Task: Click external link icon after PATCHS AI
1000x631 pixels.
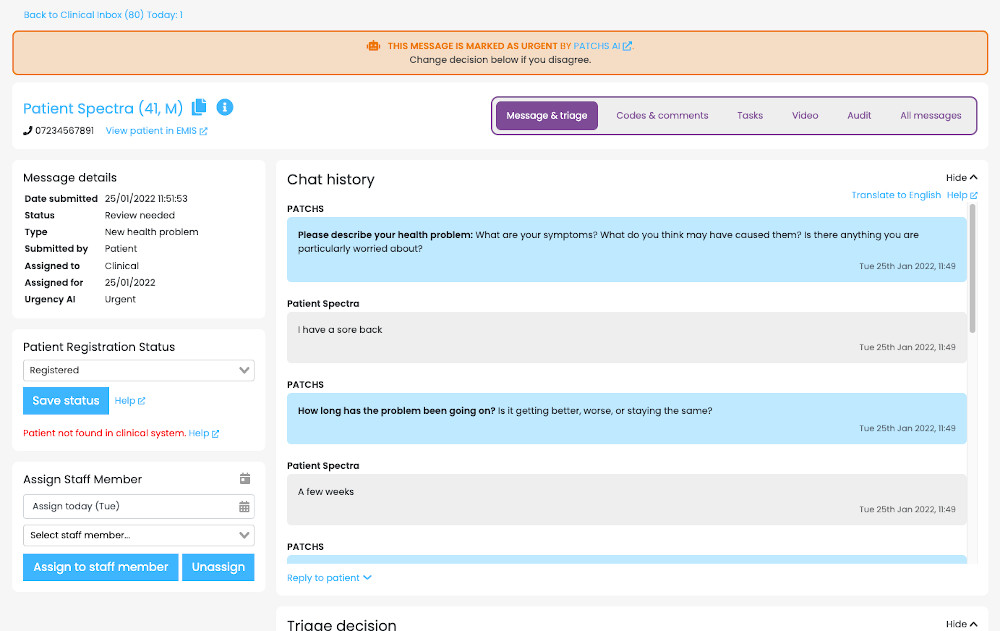Action: coord(628,46)
